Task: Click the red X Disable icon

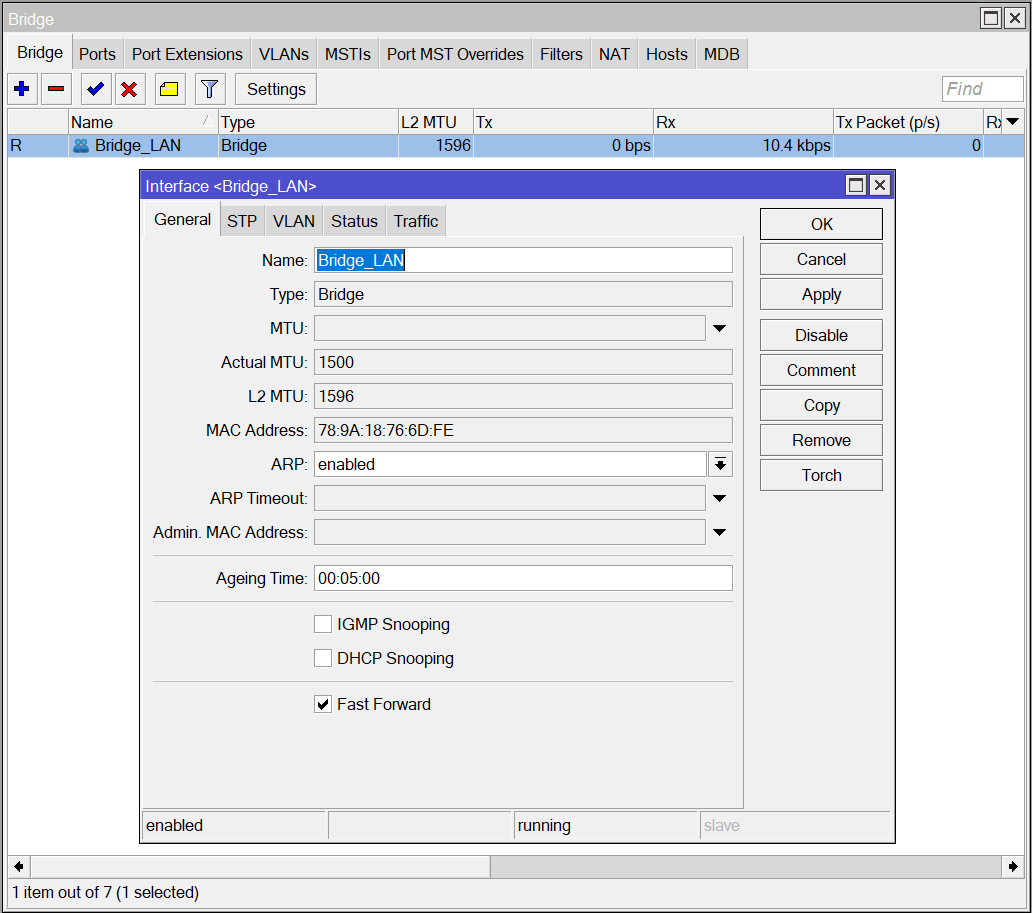Action: (129, 89)
